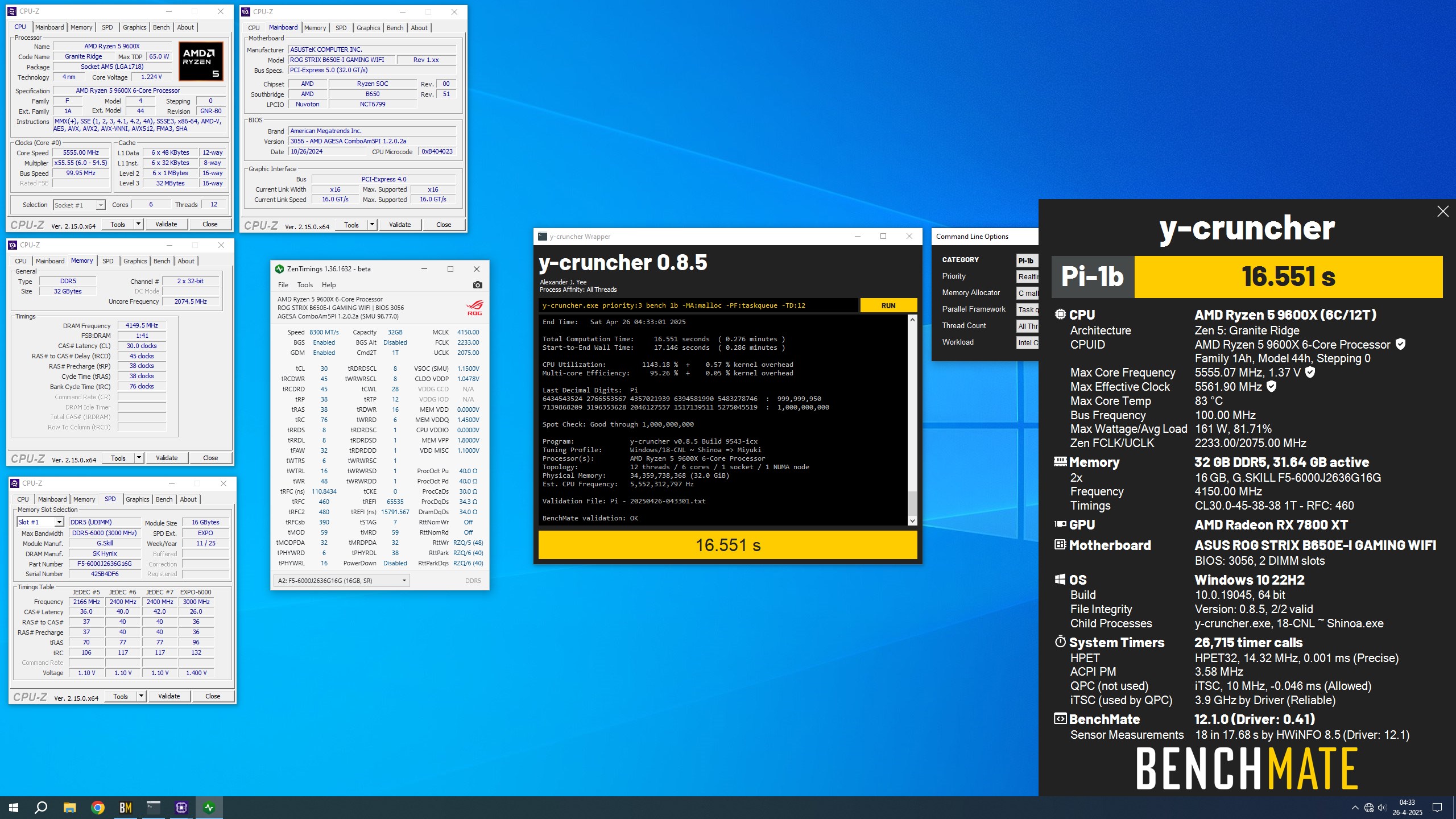Open the Memory Allocator dropdown

(x=1027, y=293)
